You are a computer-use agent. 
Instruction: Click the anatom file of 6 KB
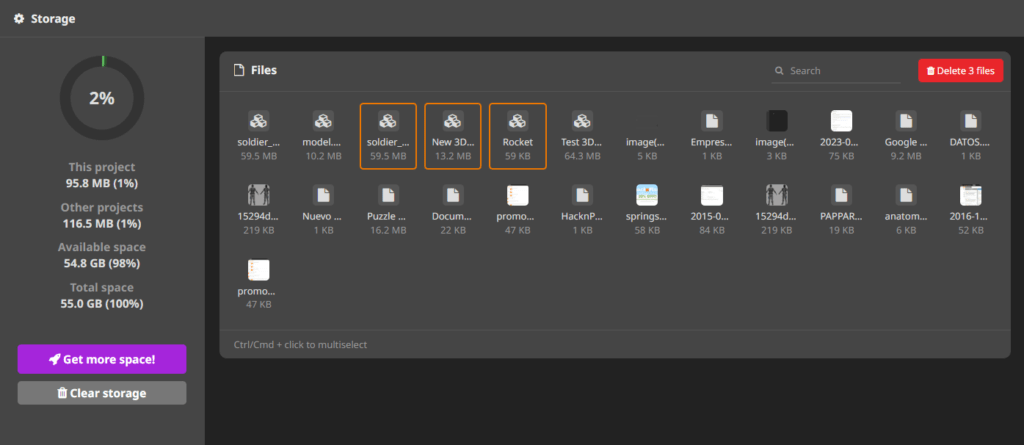click(x=906, y=196)
